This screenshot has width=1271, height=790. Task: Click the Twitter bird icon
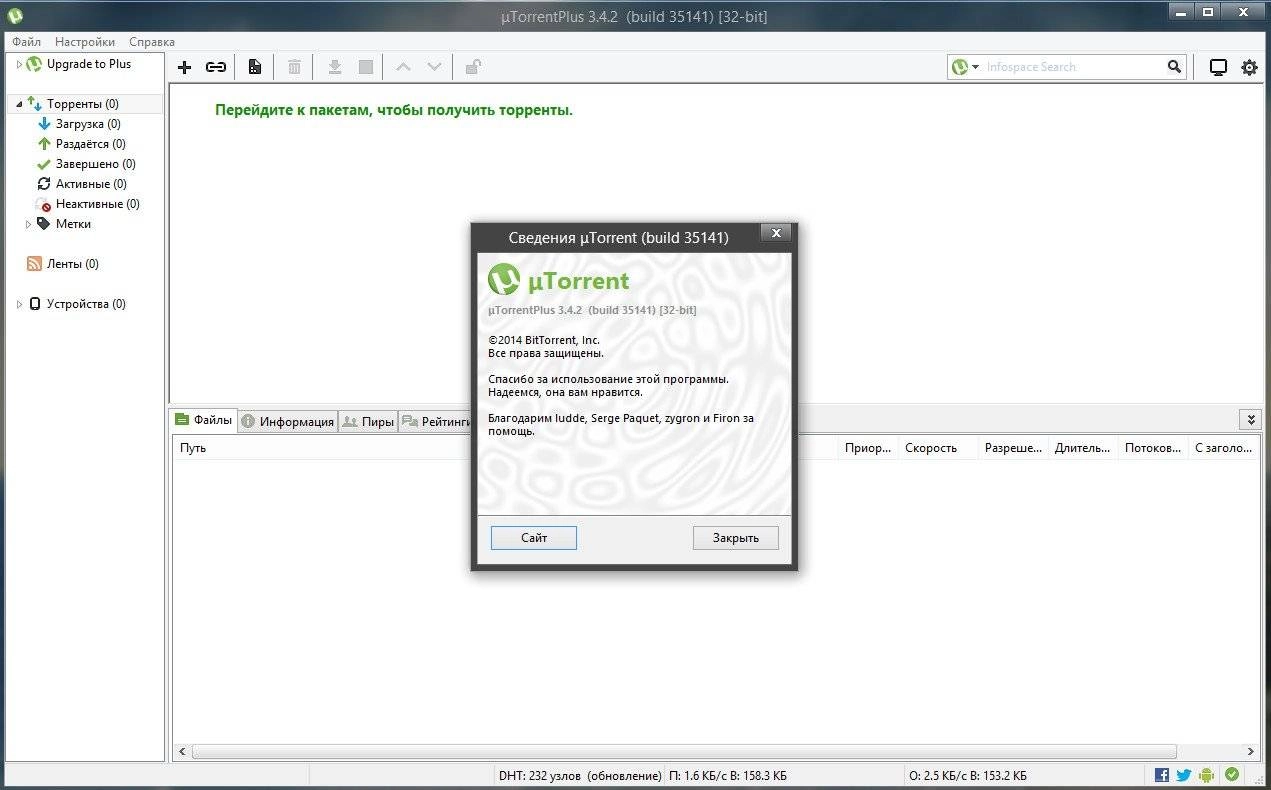pyautogui.click(x=1183, y=774)
